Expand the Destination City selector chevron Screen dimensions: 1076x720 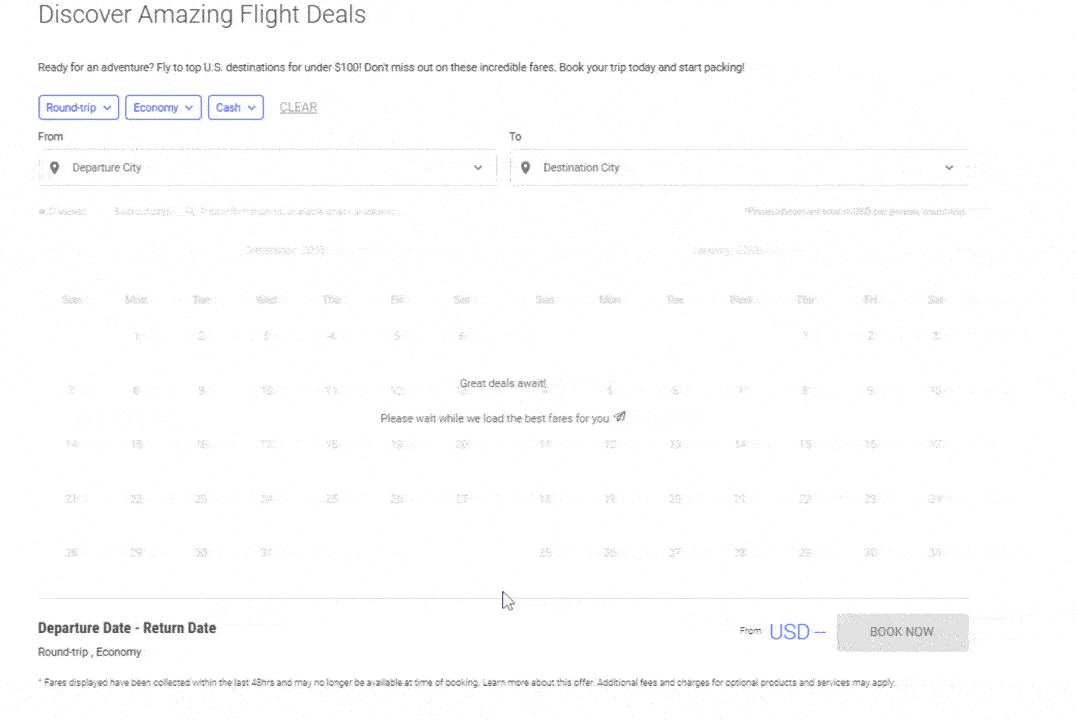[x=948, y=167]
